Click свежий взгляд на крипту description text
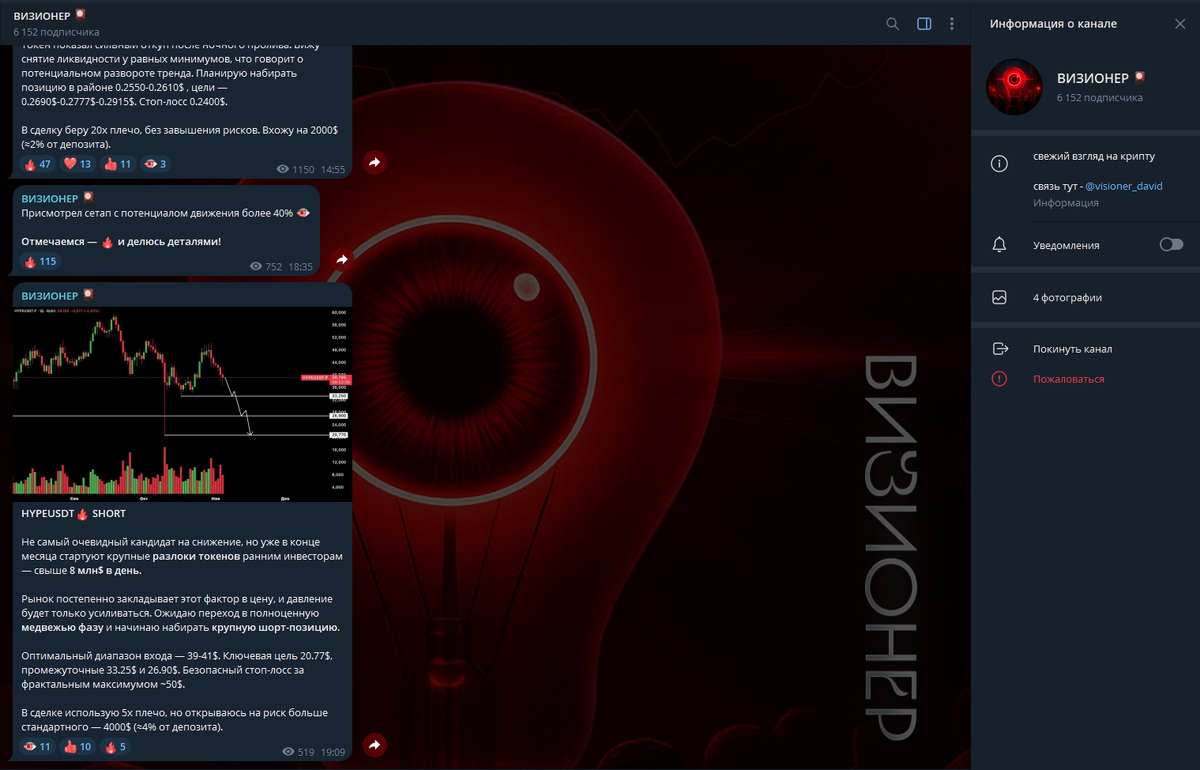1200x770 pixels. [x=1094, y=157]
